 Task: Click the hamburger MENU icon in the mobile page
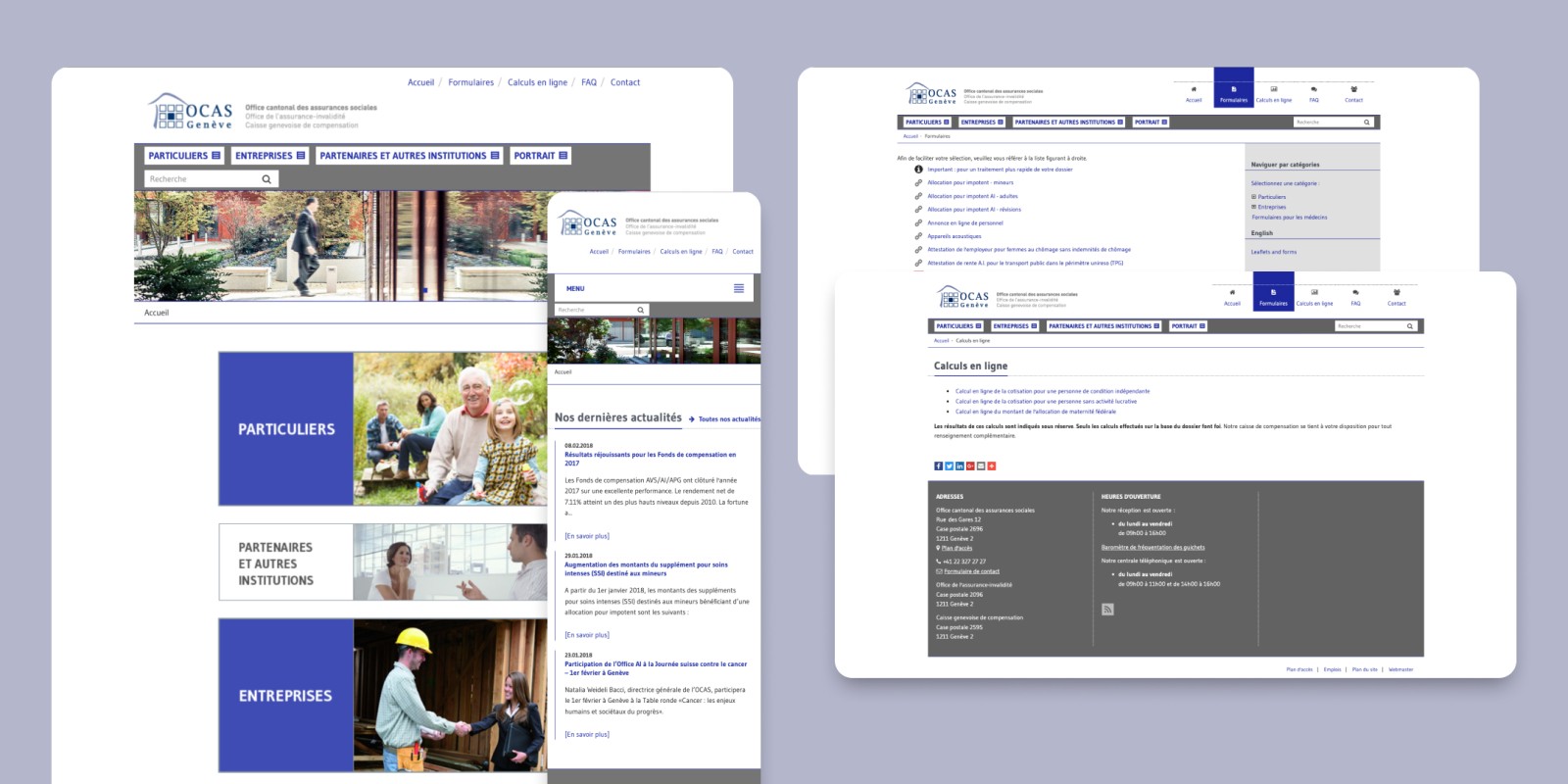click(x=739, y=288)
